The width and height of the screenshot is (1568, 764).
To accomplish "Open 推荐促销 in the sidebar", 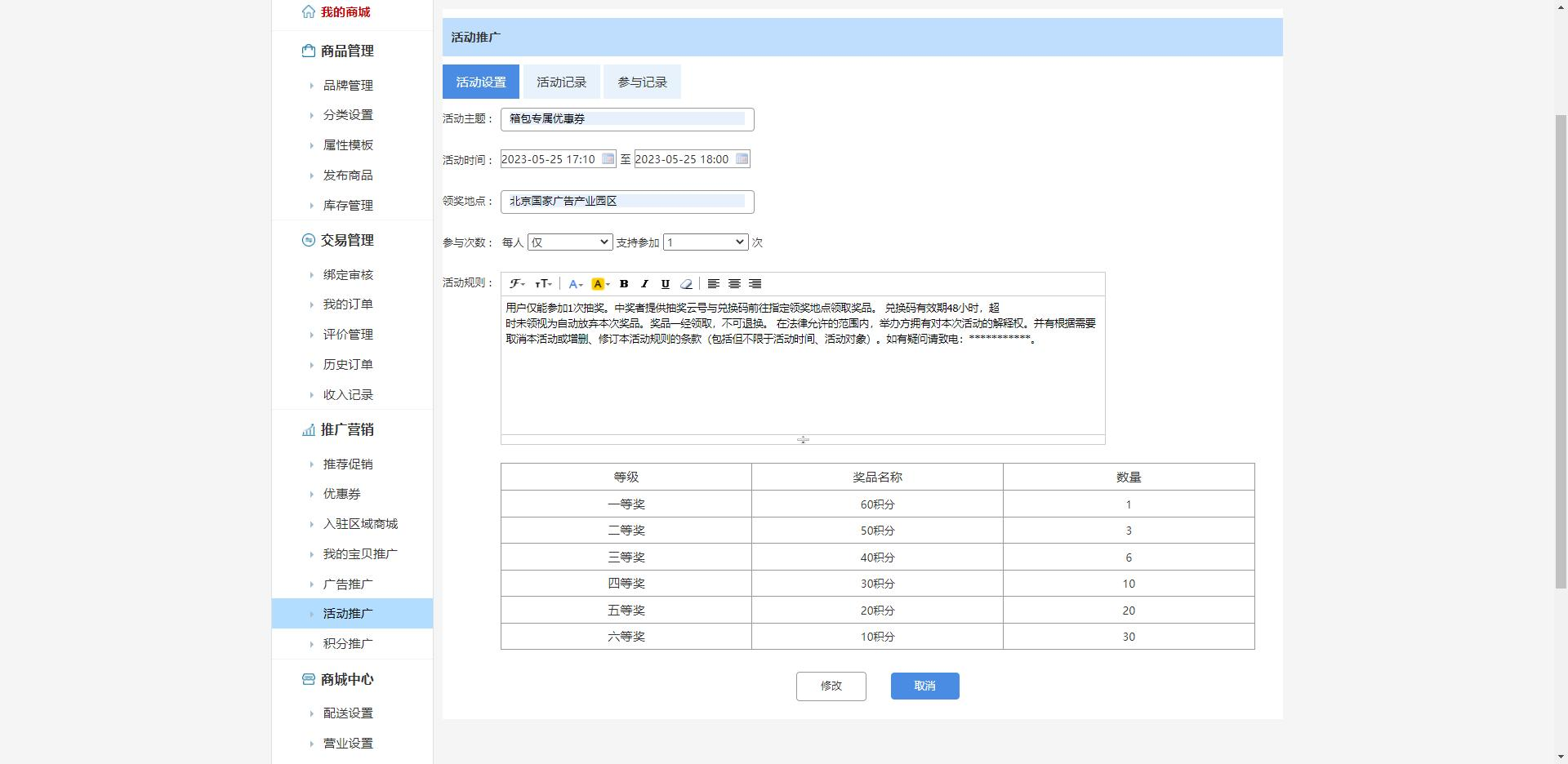I will 348,464.
